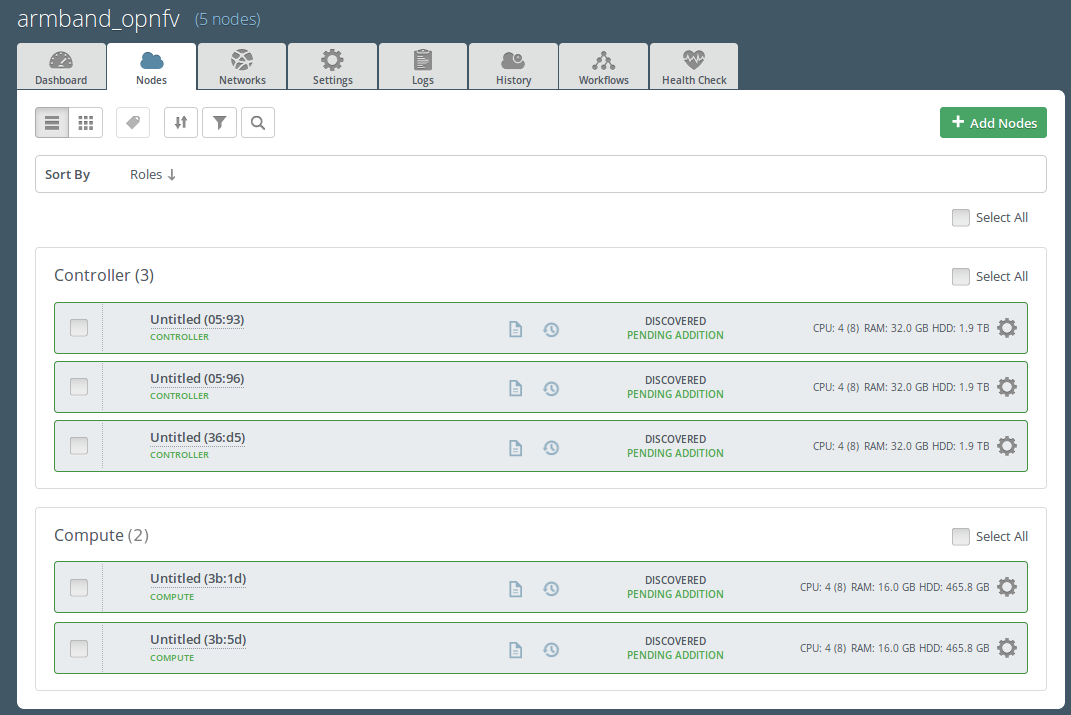Viewport: 1071px width, 715px height.
Task: Enable Select All for the Compute group
Action: (x=961, y=537)
